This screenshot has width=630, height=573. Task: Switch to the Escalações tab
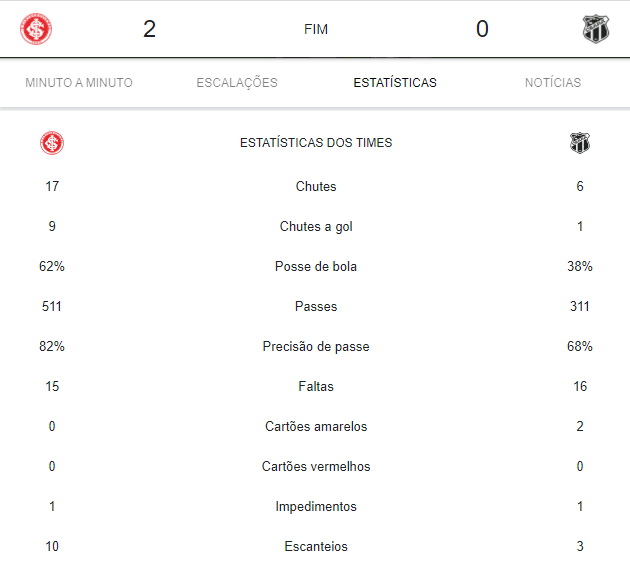point(237,83)
